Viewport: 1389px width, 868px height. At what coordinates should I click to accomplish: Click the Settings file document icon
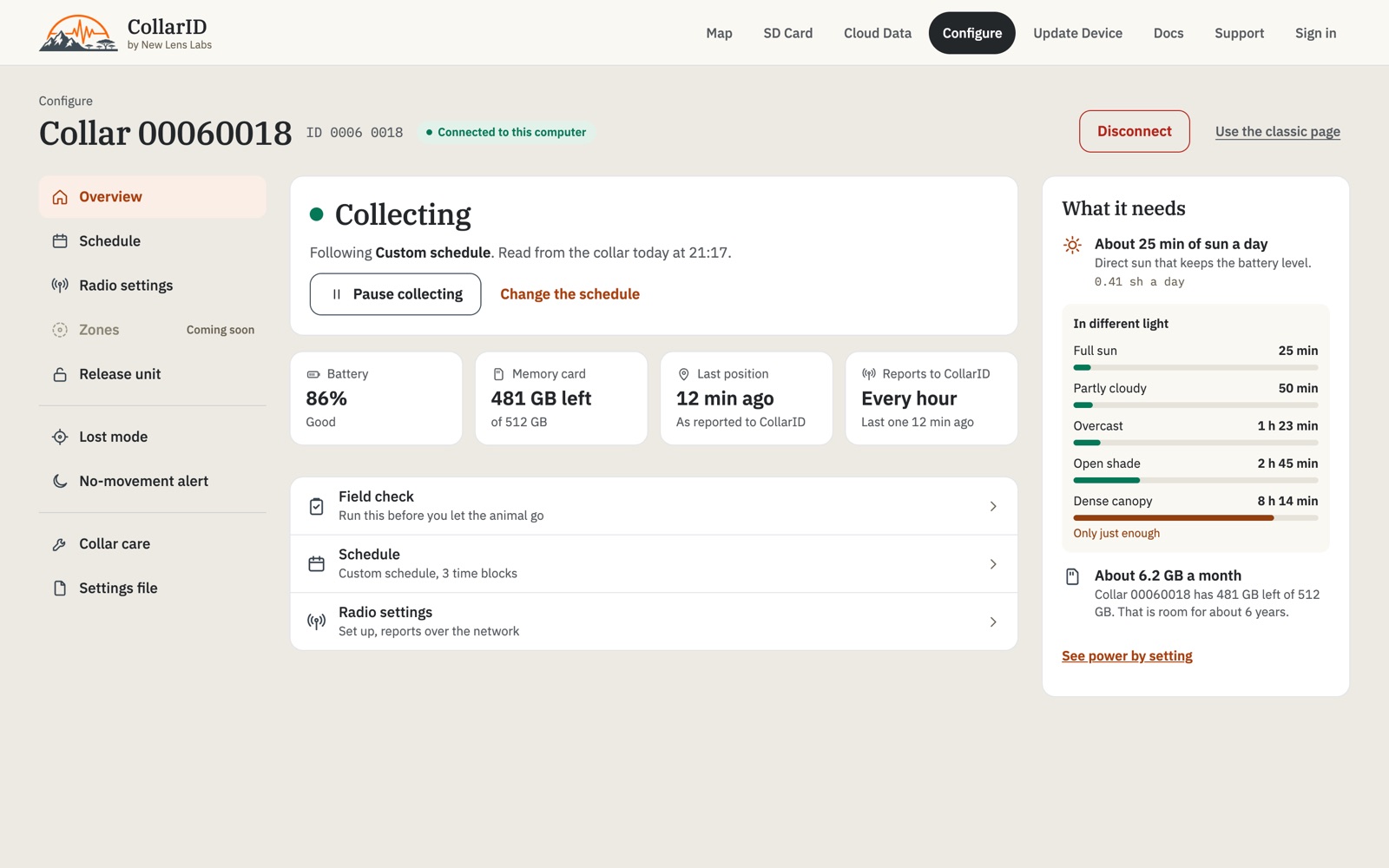click(x=60, y=589)
